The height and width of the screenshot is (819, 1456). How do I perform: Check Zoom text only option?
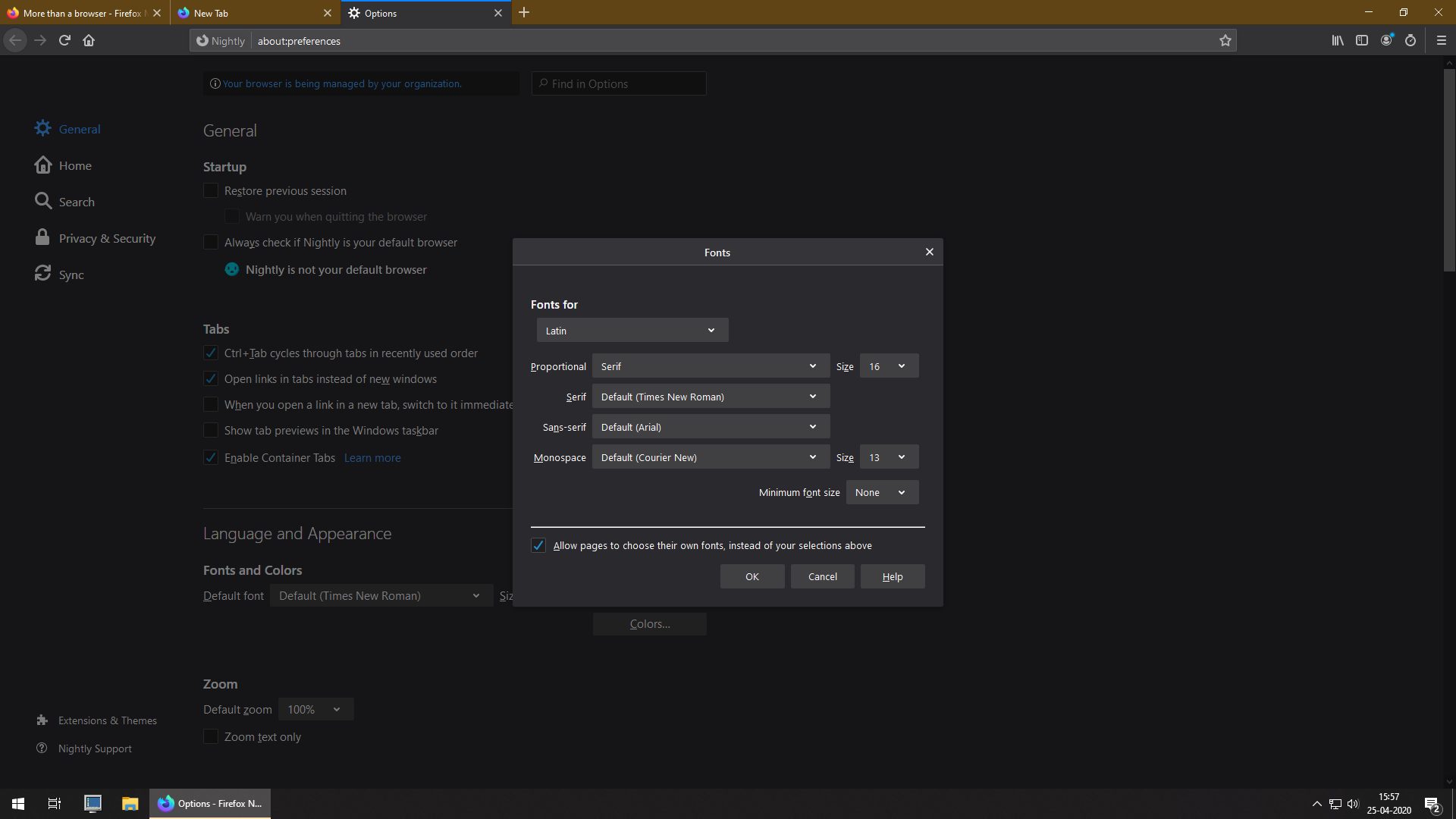point(211,737)
